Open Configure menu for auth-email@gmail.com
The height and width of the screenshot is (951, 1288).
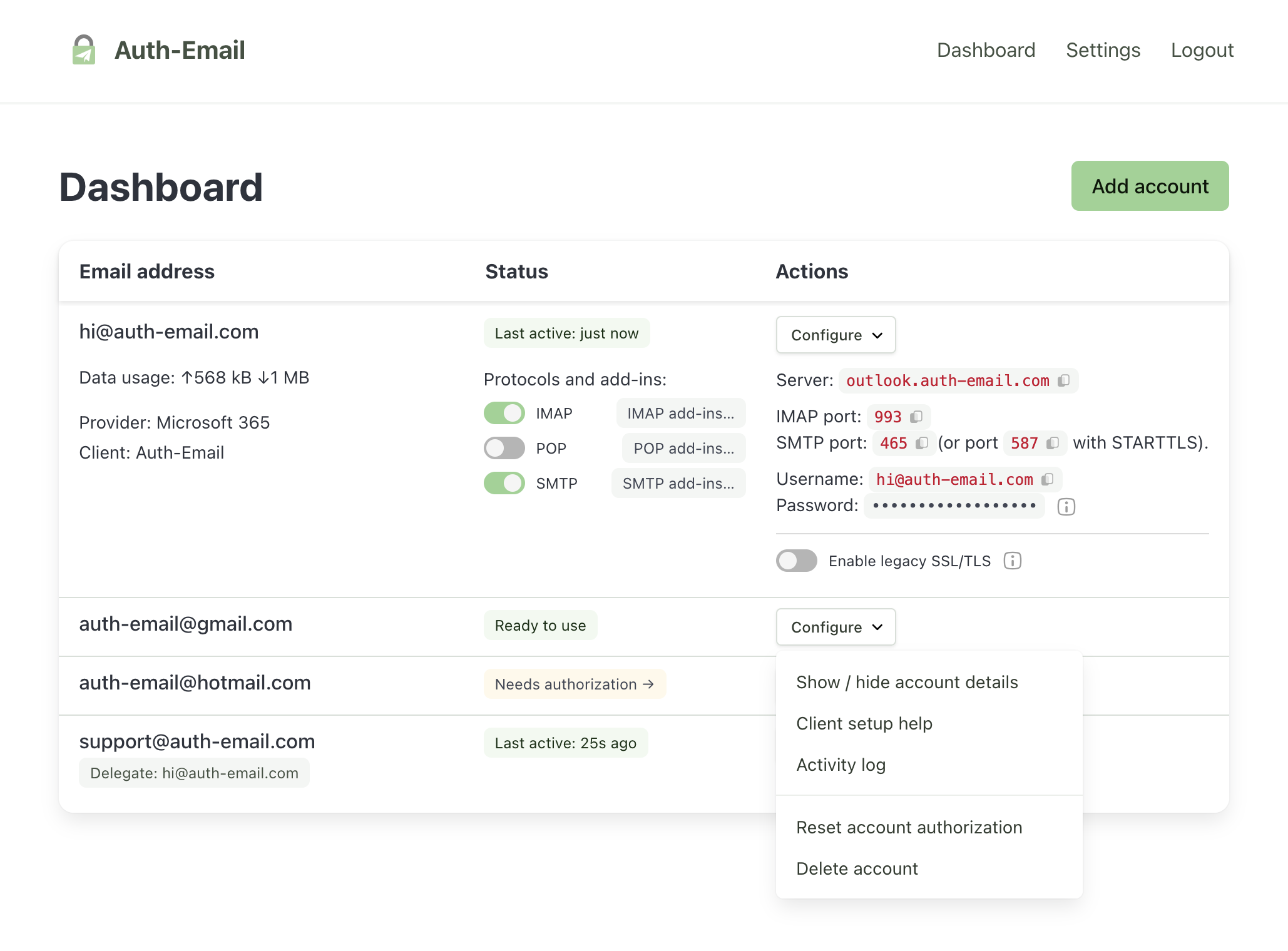click(x=836, y=626)
